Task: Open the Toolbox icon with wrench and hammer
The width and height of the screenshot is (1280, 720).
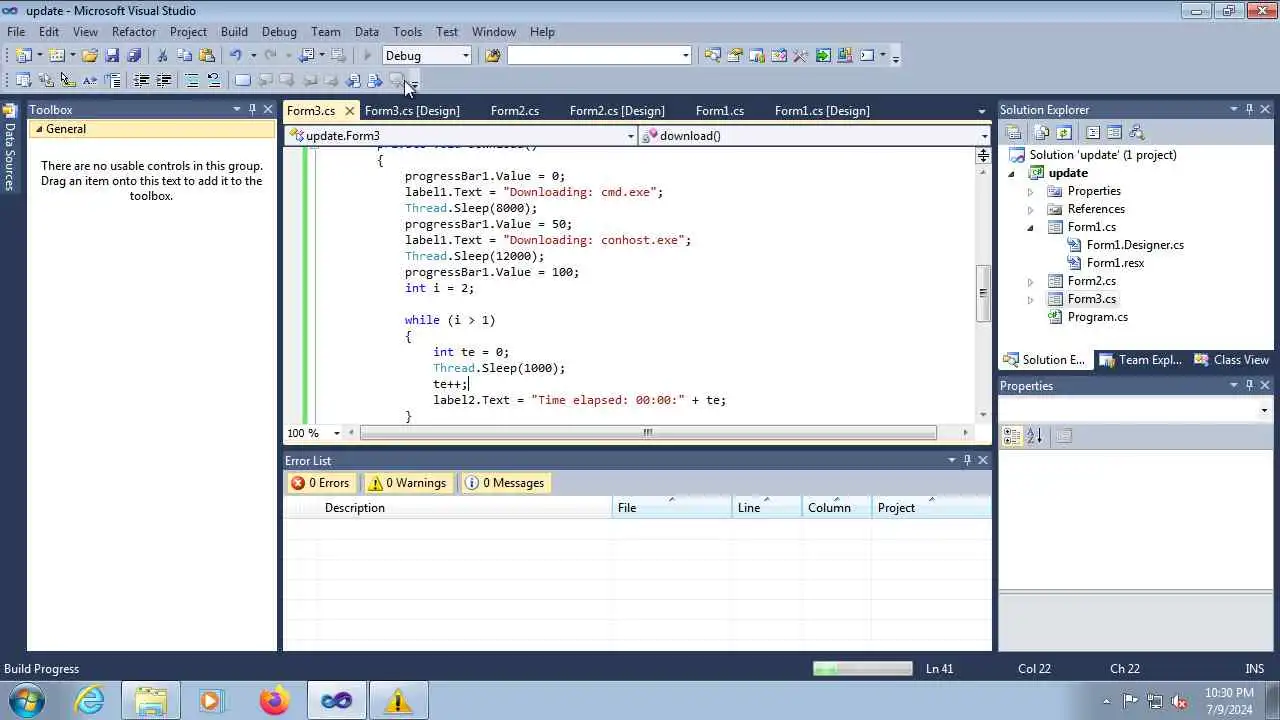Action: click(801, 56)
